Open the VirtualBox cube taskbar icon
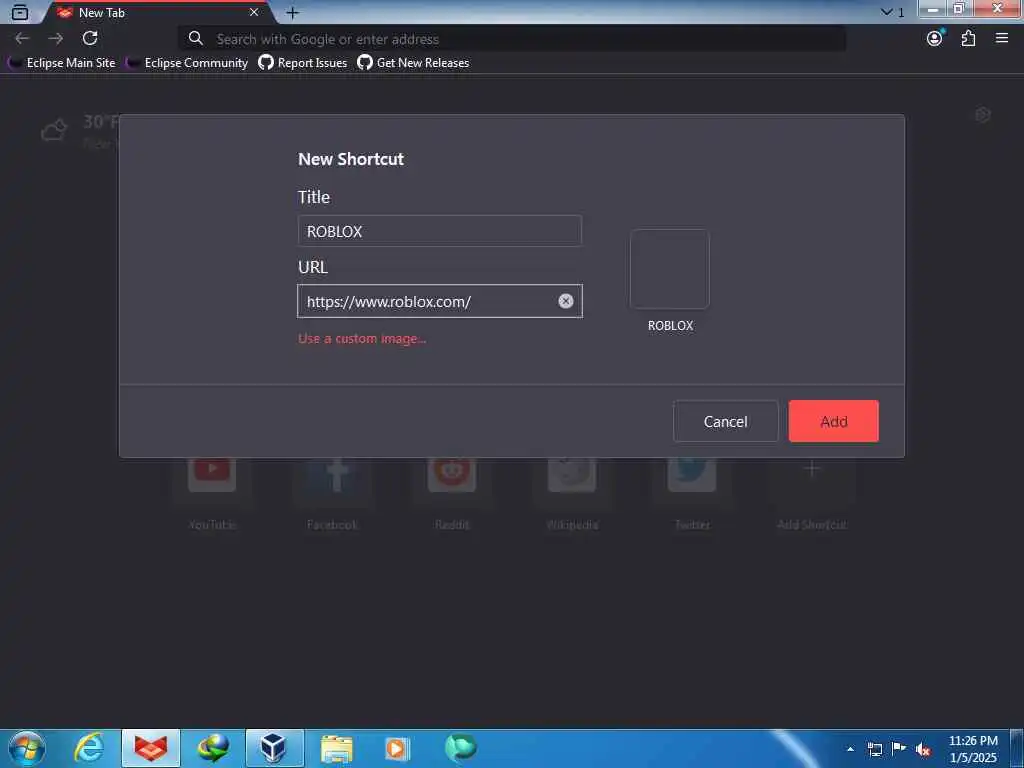This screenshot has width=1024, height=768. coord(274,748)
